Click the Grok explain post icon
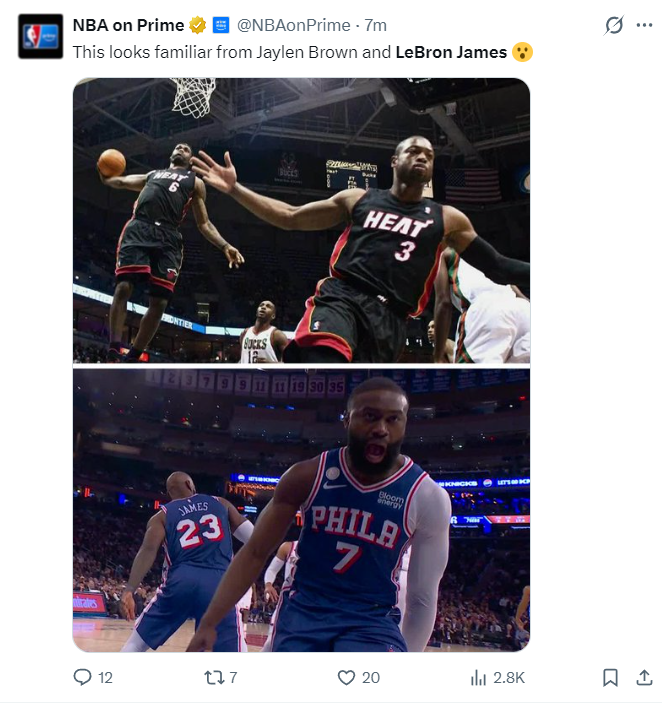Screen dimensions: 662x704 pos(613,25)
